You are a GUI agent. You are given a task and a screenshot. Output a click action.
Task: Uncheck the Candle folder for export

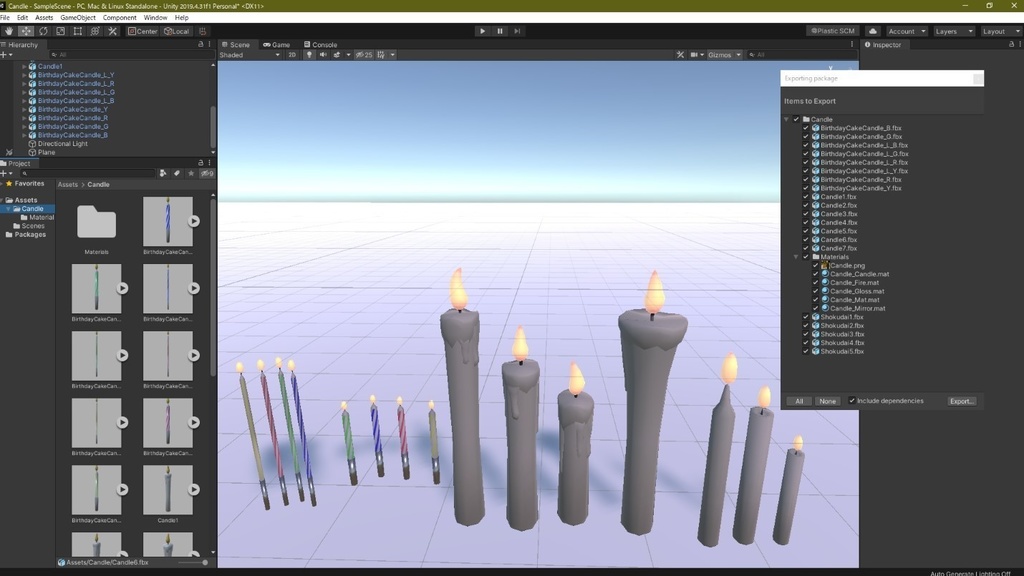[x=796, y=120]
